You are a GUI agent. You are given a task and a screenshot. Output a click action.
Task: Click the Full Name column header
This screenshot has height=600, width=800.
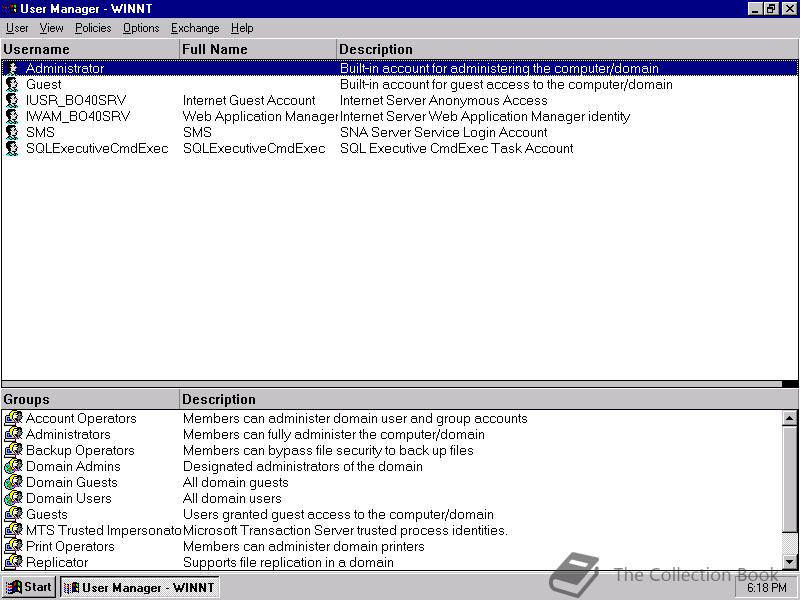(258, 49)
